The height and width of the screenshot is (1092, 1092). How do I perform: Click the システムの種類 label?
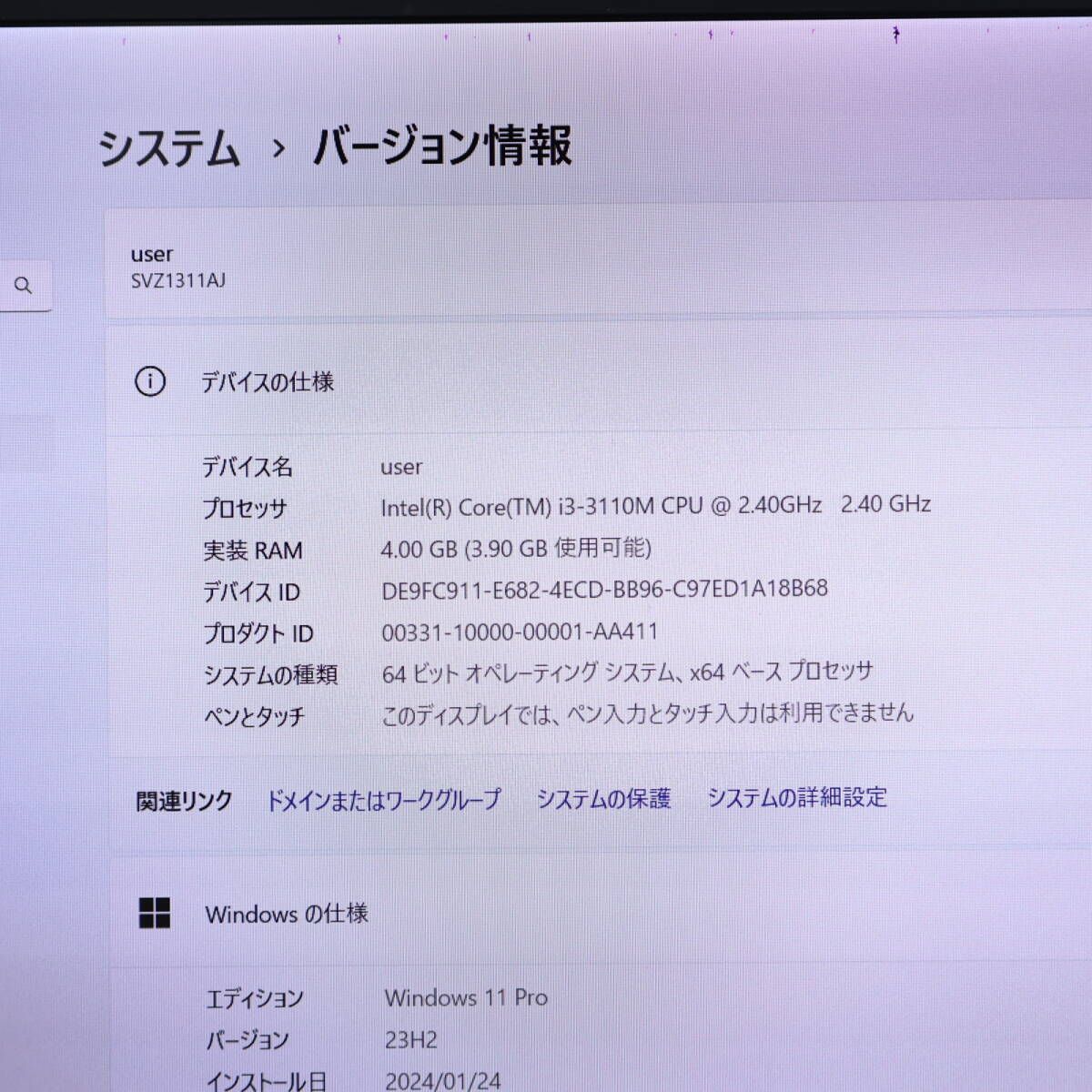(x=270, y=675)
